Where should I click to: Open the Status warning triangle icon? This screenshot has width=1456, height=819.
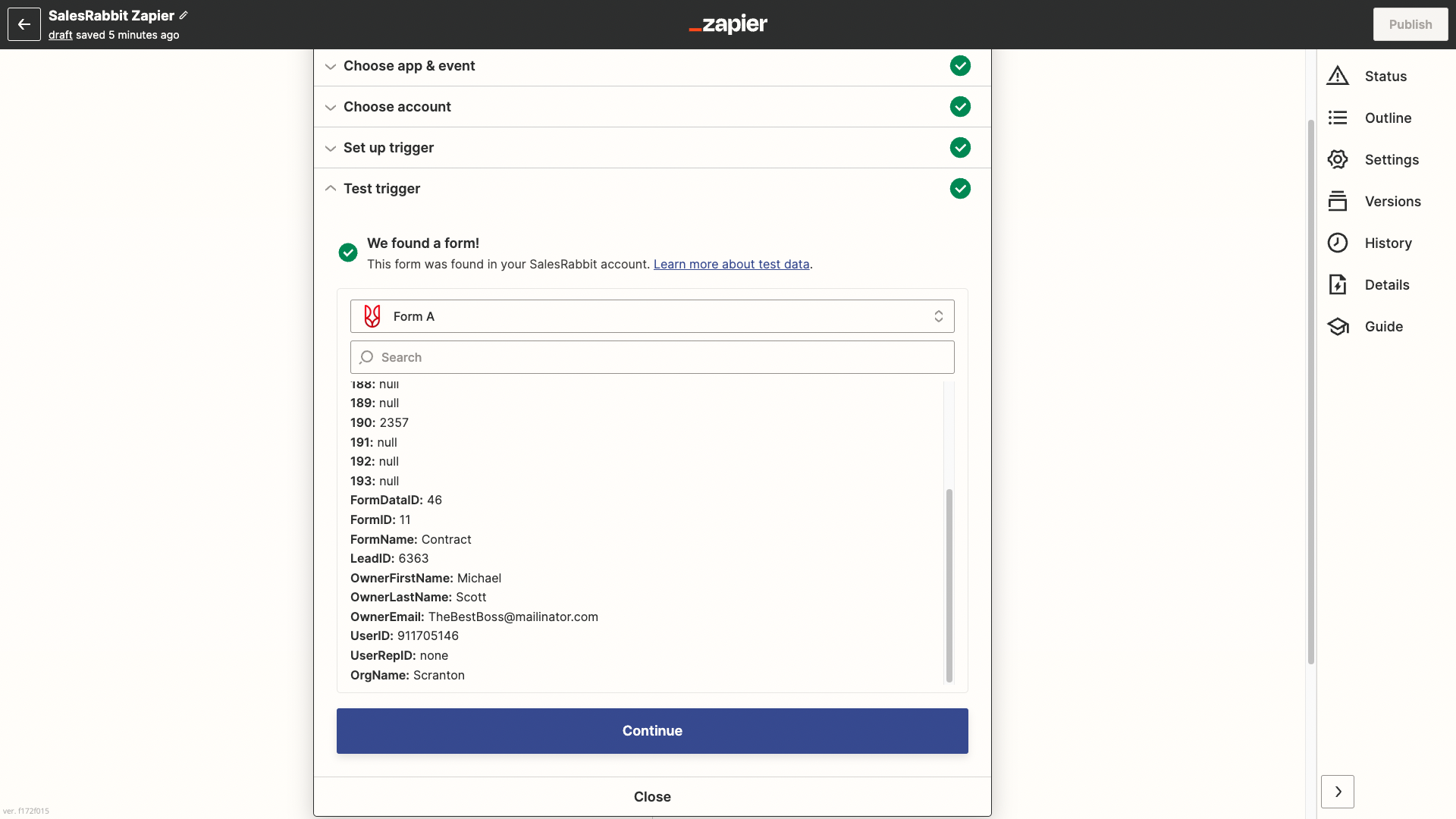pyautogui.click(x=1338, y=76)
